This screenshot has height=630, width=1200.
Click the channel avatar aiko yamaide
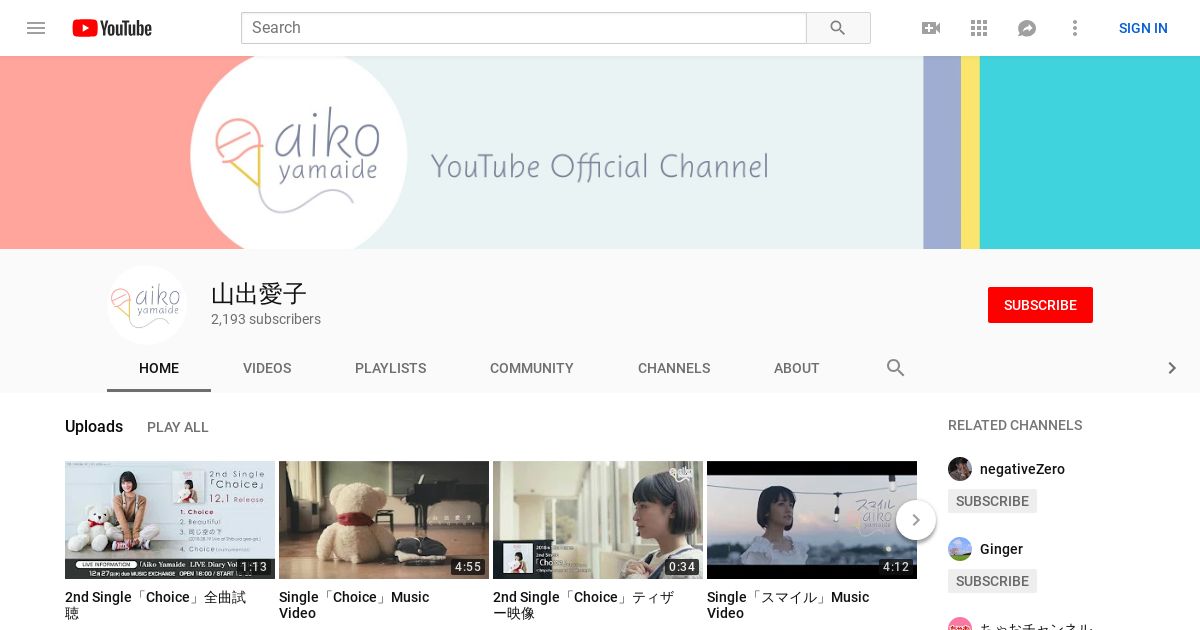(x=147, y=305)
